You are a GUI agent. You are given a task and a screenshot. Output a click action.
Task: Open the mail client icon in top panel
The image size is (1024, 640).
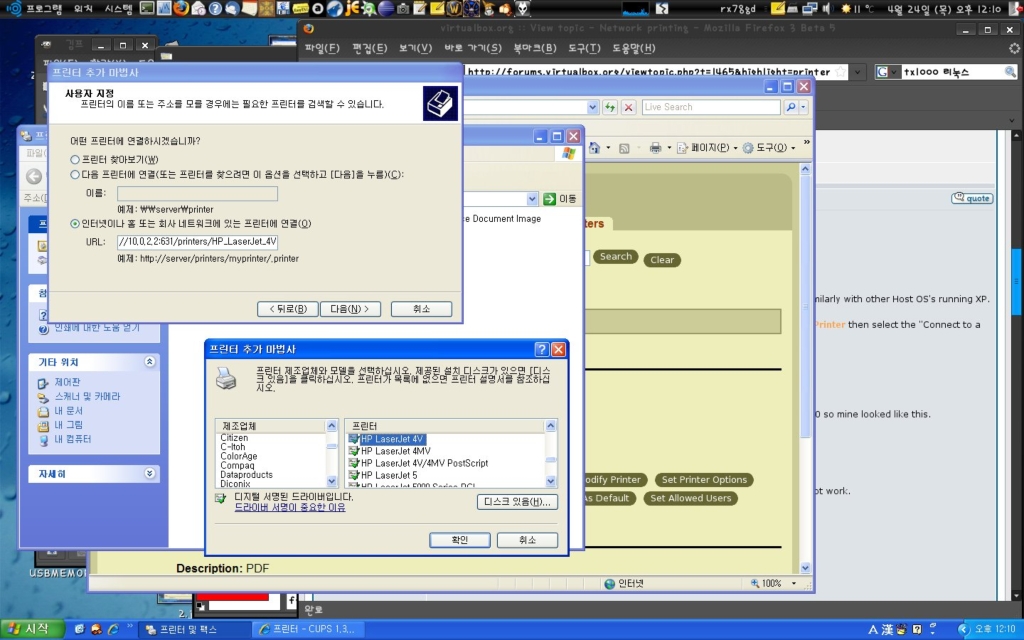pyautogui.click(x=199, y=8)
